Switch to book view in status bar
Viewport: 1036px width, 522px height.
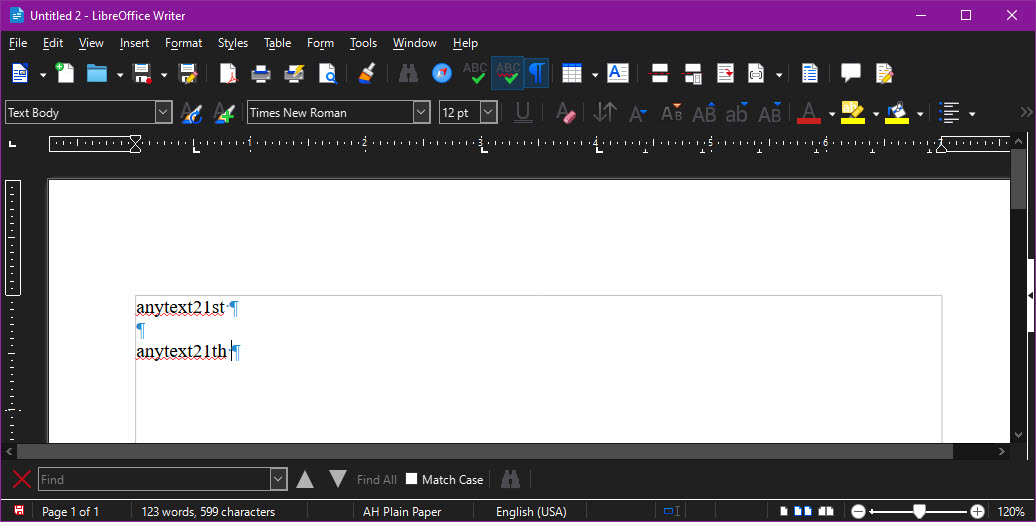coord(826,511)
